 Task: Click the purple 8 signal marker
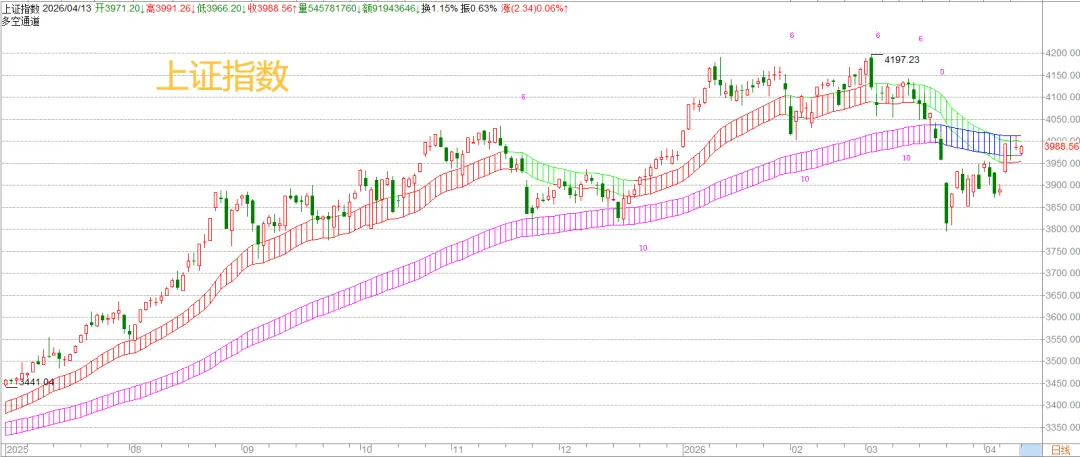coord(523,97)
